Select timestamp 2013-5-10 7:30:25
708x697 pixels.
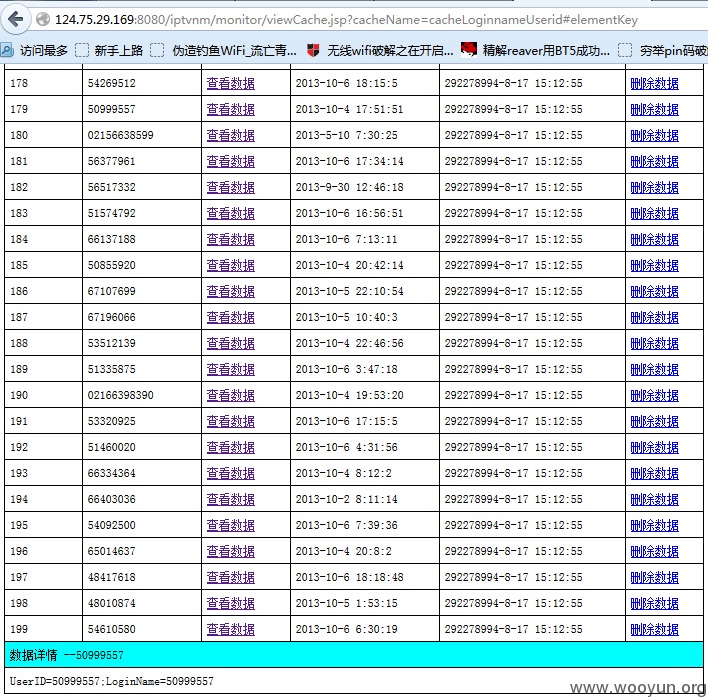(x=346, y=135)
